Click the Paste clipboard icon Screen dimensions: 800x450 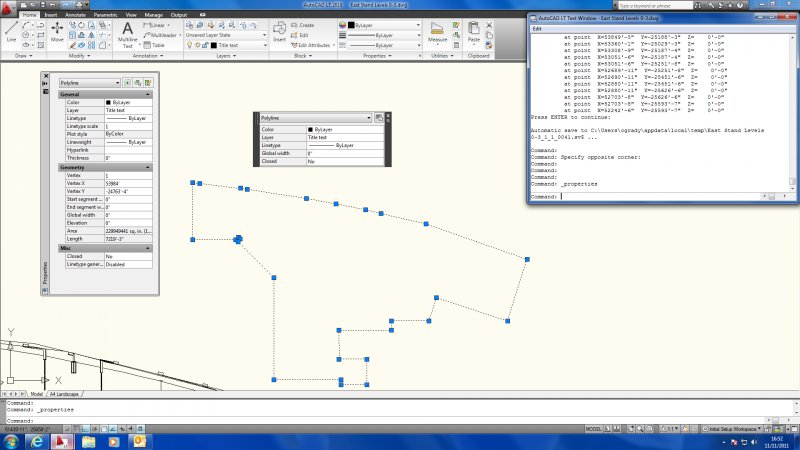(x=473, y=32)
